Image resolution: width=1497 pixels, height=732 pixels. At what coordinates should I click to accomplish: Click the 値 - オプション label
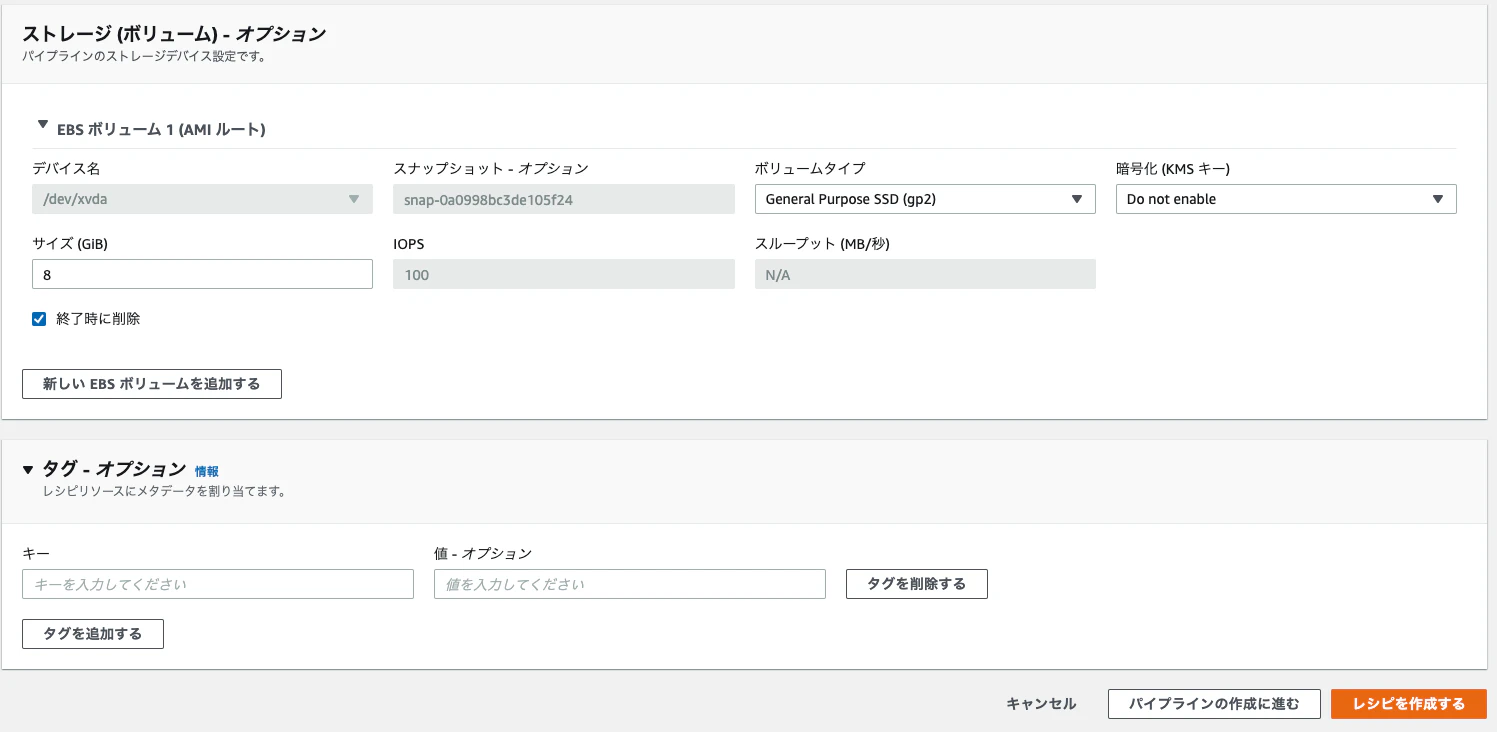tap(483, 553)
